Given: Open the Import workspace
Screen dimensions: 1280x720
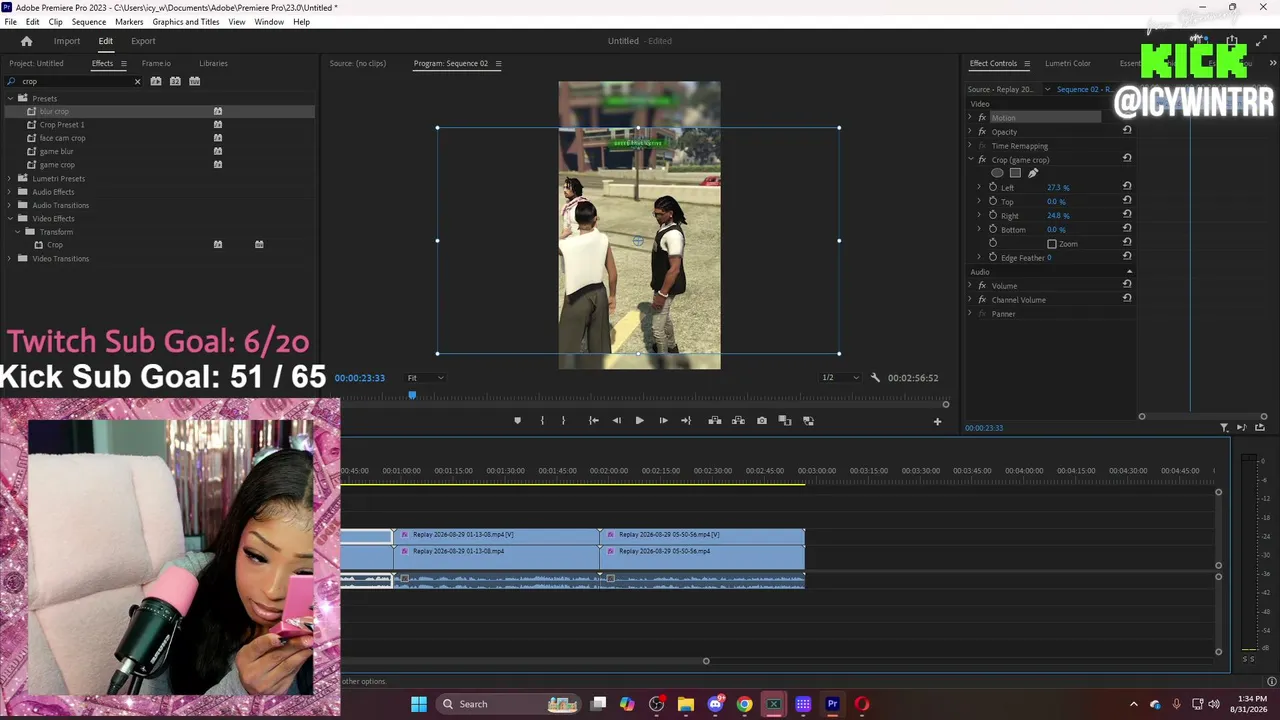Looking at the screenshot, I should point(67,41).
